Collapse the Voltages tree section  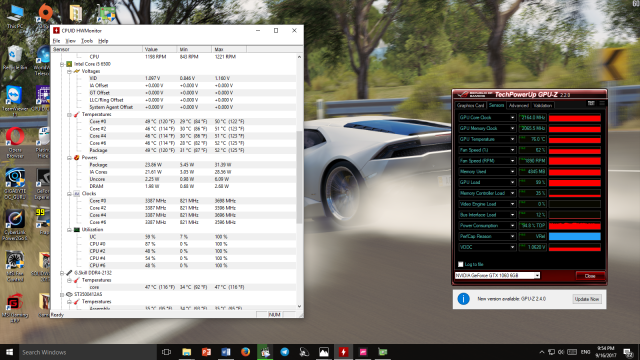coord(69,71)
